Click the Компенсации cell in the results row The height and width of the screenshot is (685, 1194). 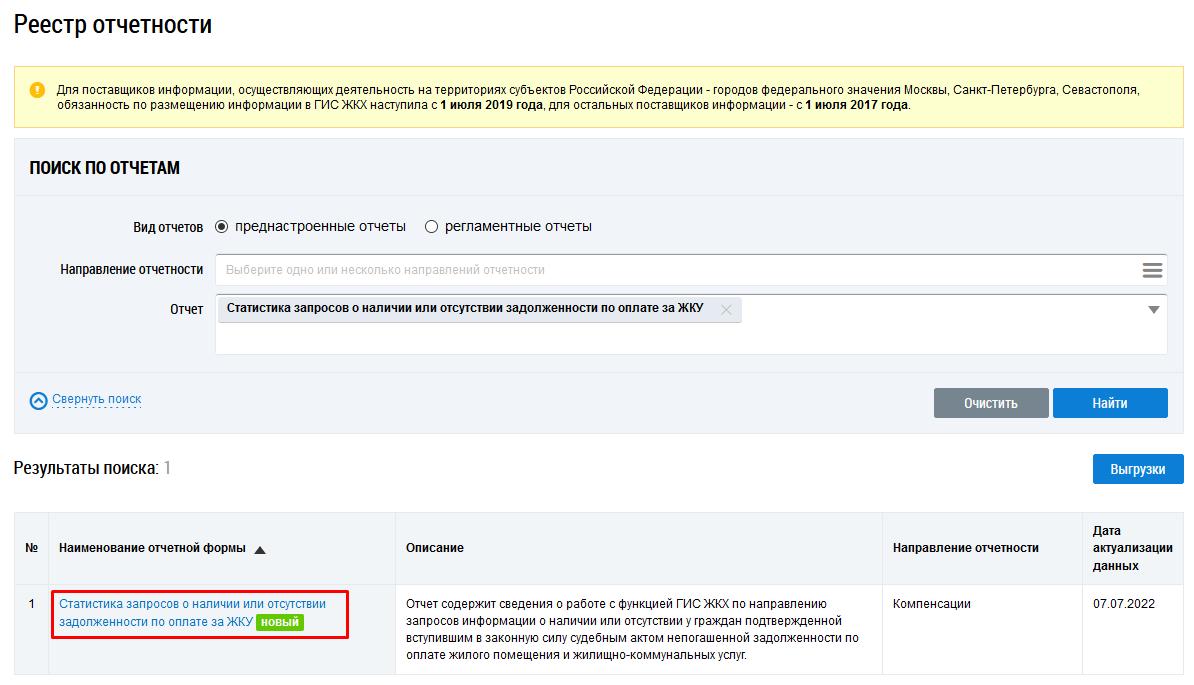click(932, 604)
